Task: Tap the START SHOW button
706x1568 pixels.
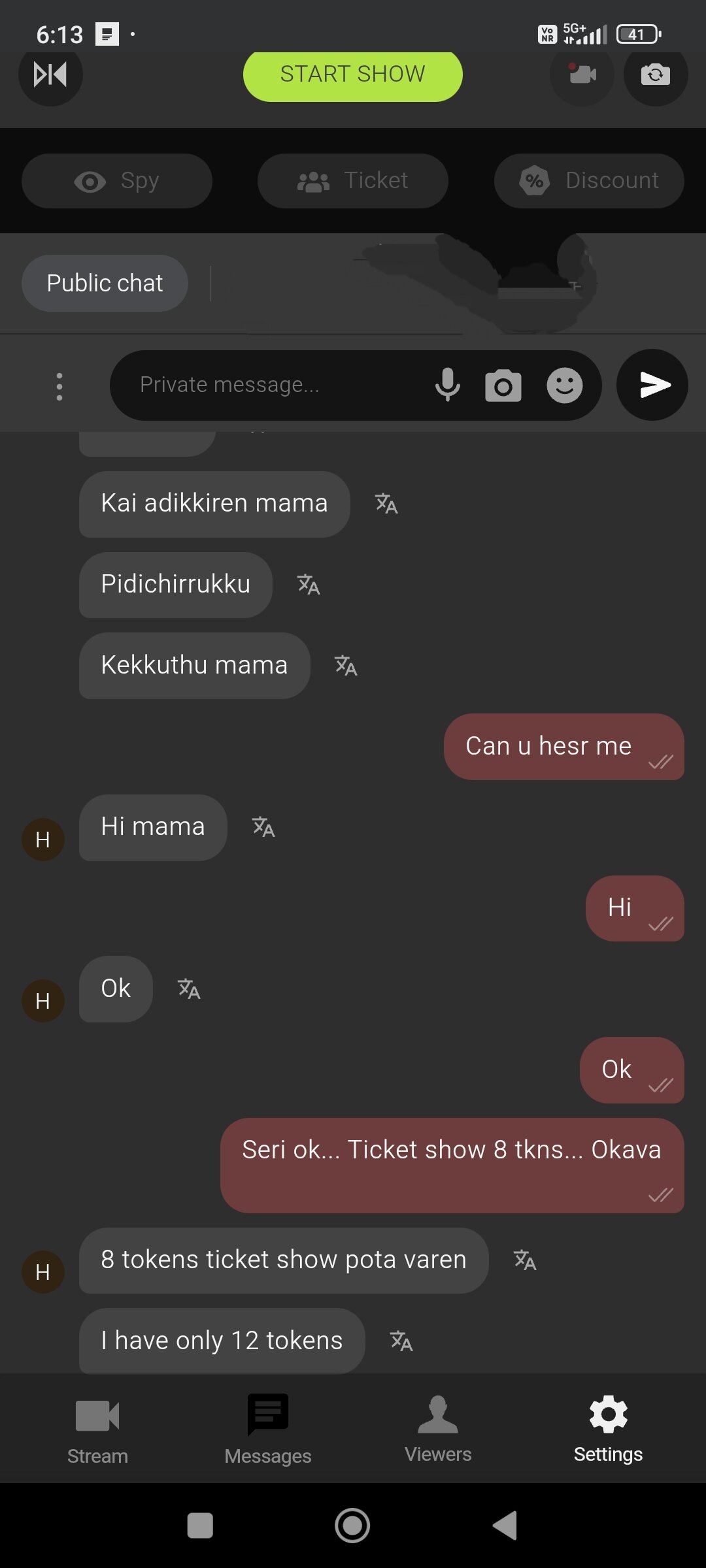Action: 353,75
